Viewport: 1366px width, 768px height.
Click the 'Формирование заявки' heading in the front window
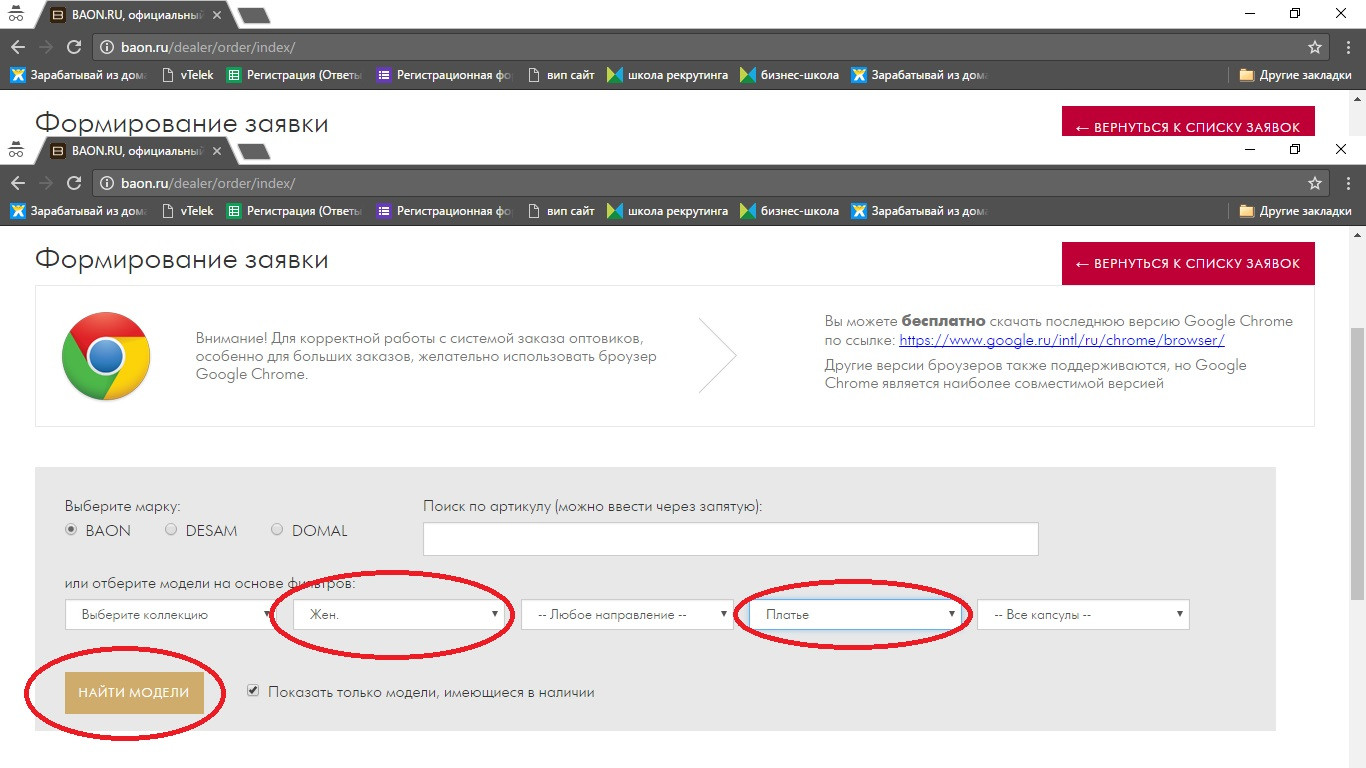point(182,260)
